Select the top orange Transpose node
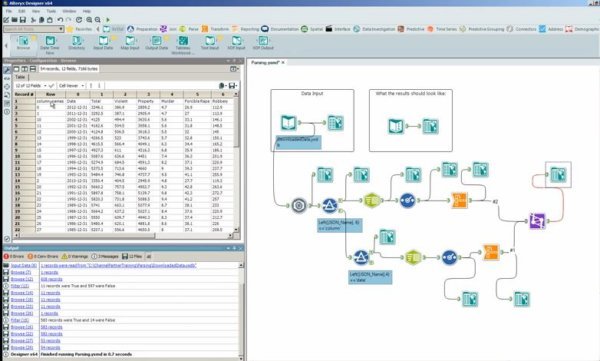The width and height of the screenshot is (600, 361). pos(460,200)
